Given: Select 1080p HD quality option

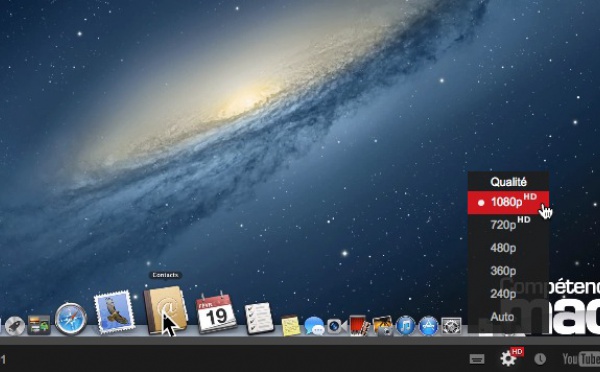Looking at the screenshot, I should pos(508,202).
